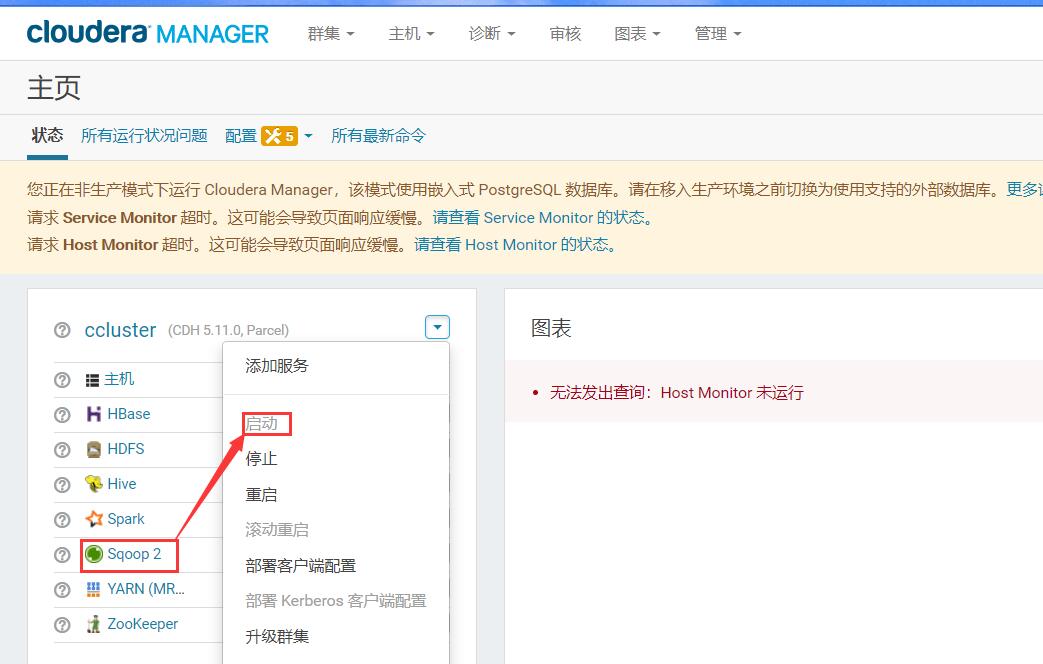Image resolution: width=1043 pixels, height=664 pixels.
Task: Click the HBase service icon
Action: point(94,414)
